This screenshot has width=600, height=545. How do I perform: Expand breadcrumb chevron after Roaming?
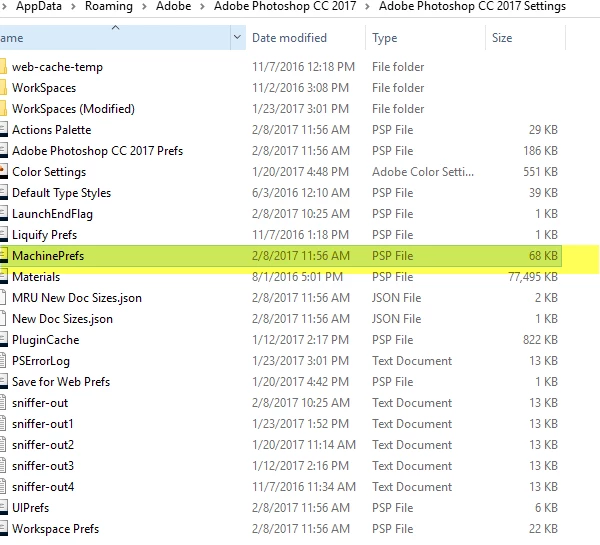144,6
